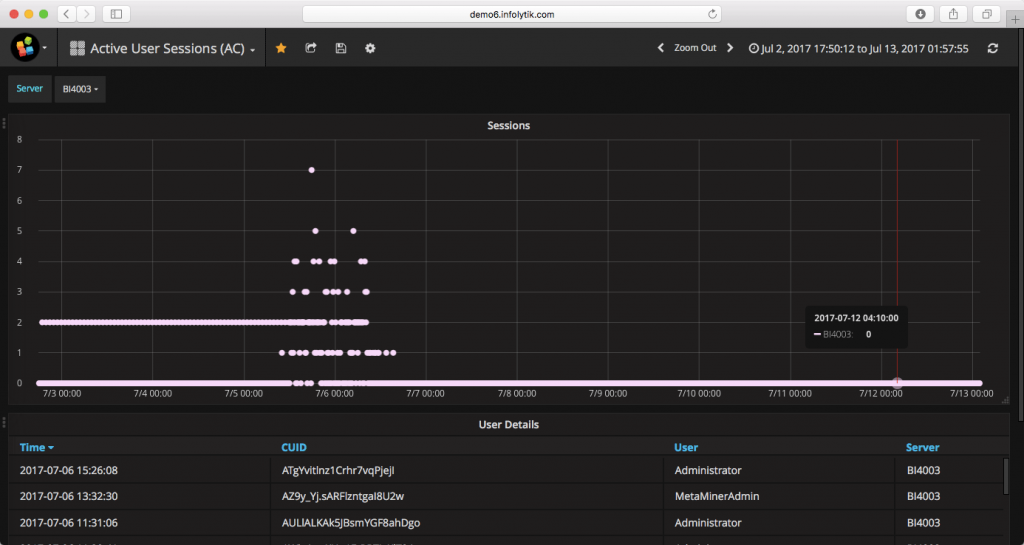1024x545 pixels.
Task: Open dashboard settings gear
Action: [x=370, y=48]
